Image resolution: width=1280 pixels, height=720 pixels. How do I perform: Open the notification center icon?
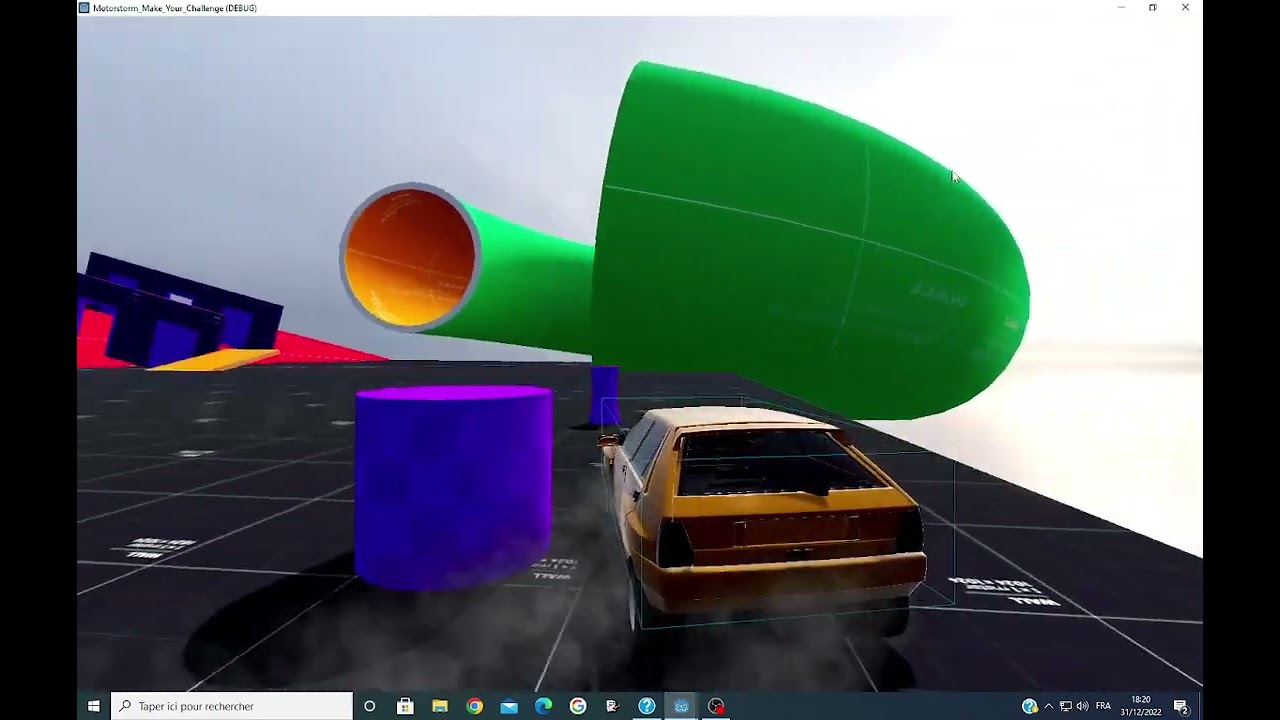click(1180, 707)
